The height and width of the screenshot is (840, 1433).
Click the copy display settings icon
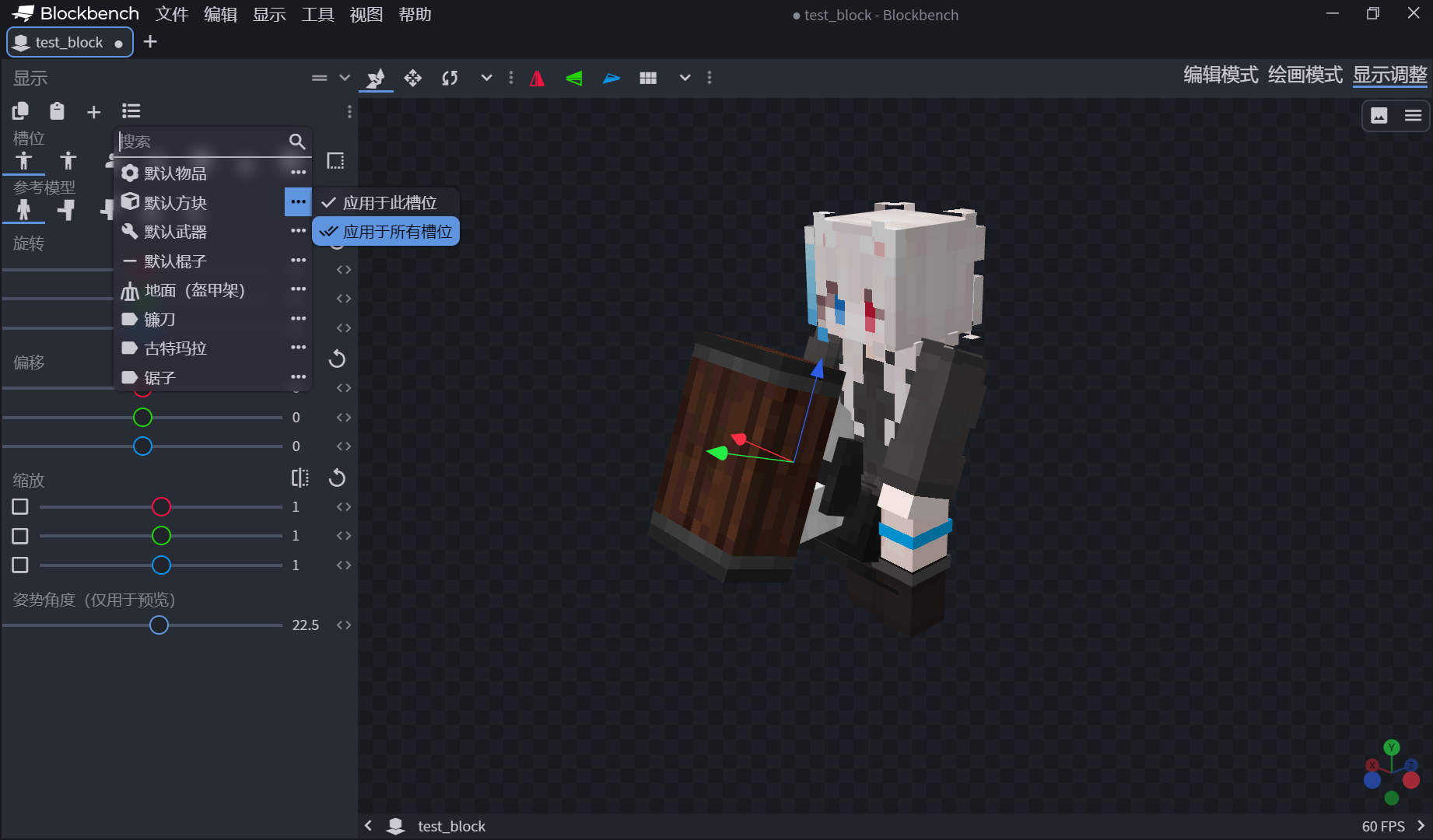[21, 111]
